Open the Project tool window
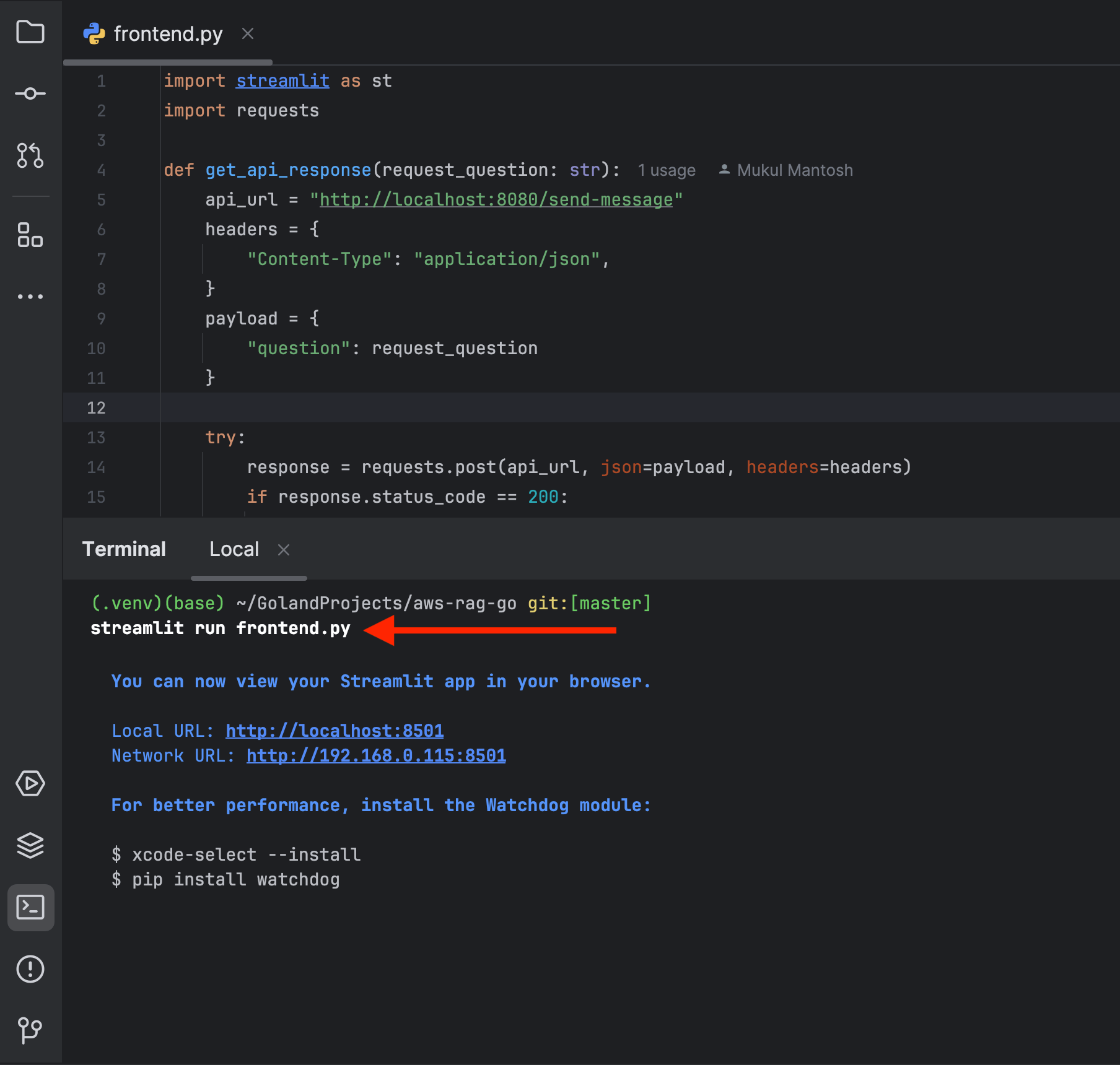 tap(30, 32)
